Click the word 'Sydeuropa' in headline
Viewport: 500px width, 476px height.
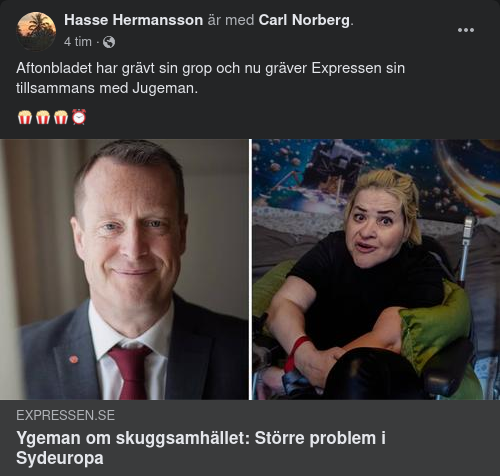click(x=60, y=458)
